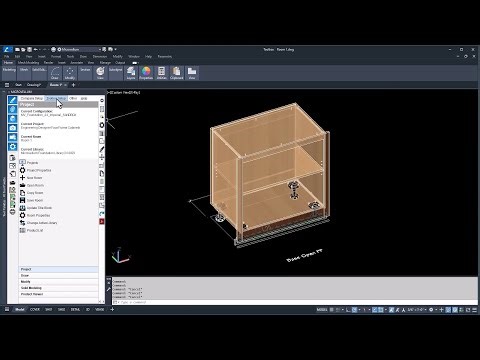Image resolution: width=480 pixels, height=360 pixels.
Task: Expand the quick access toolbar customize arrow
Action: 116,49
